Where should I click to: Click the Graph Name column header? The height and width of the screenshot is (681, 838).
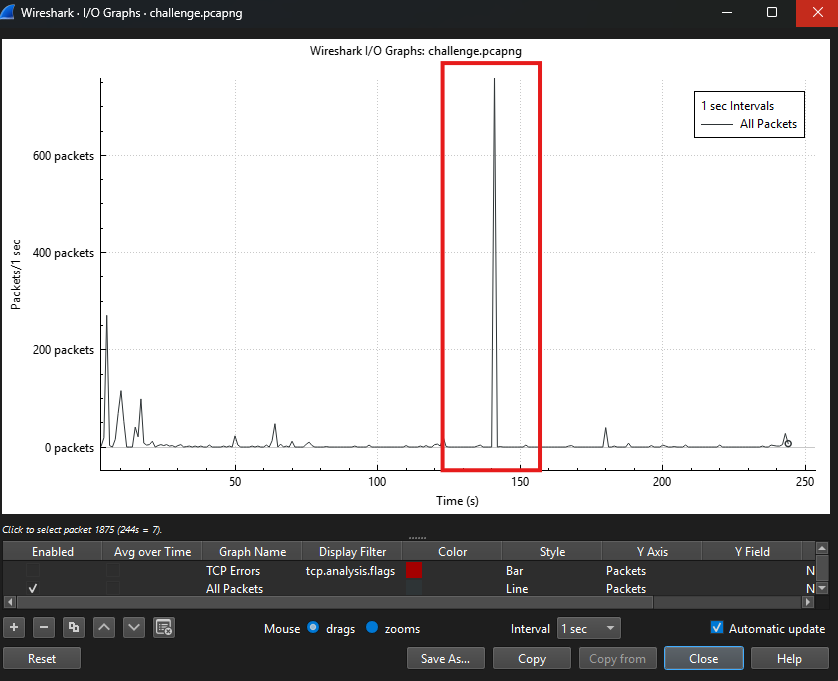[x=252, y=551]
